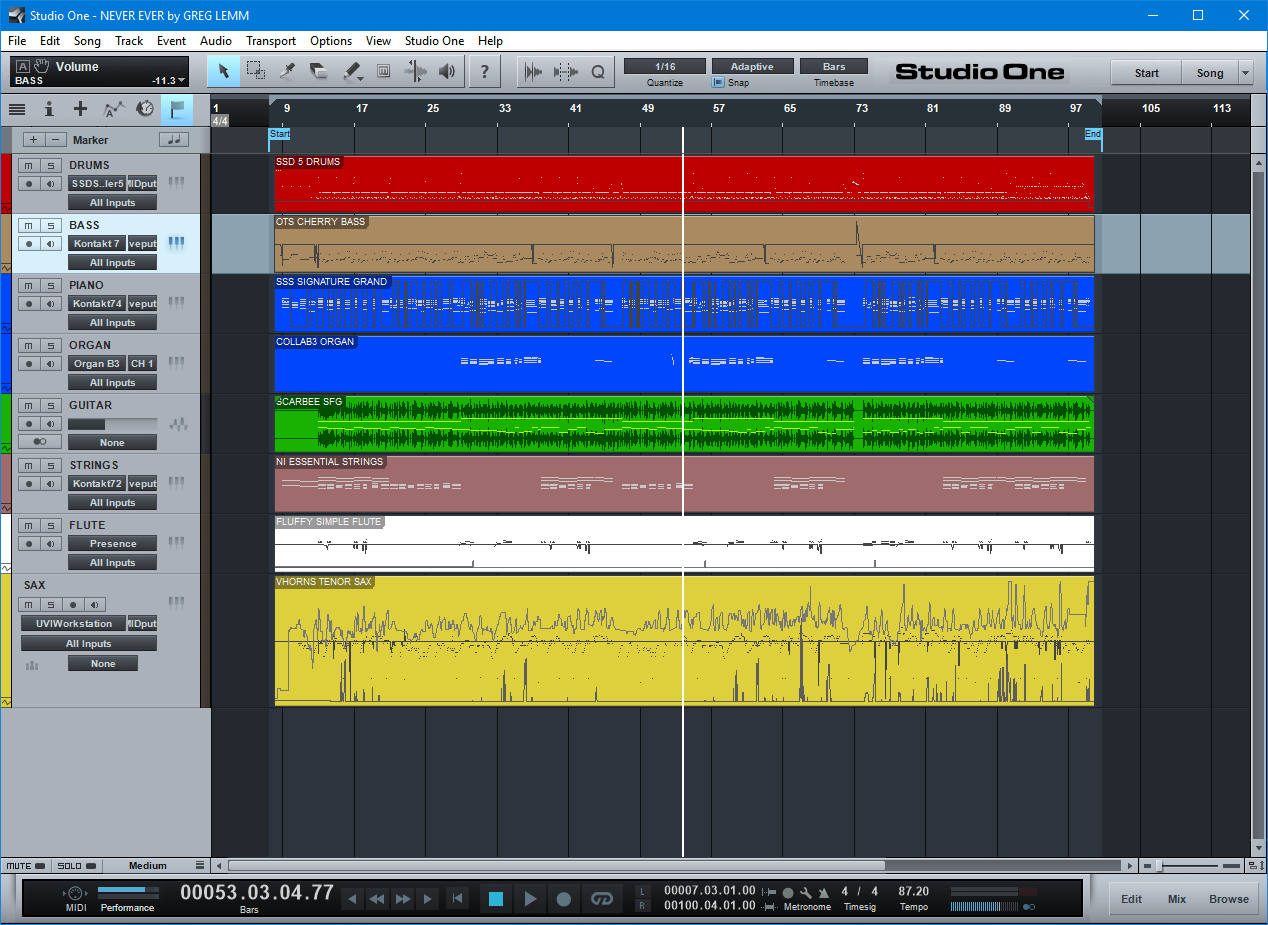Viewport: 1268px width, 925px height.
Task: Click the GUITAR track volume fader
Action: click(x=112, y=424)
